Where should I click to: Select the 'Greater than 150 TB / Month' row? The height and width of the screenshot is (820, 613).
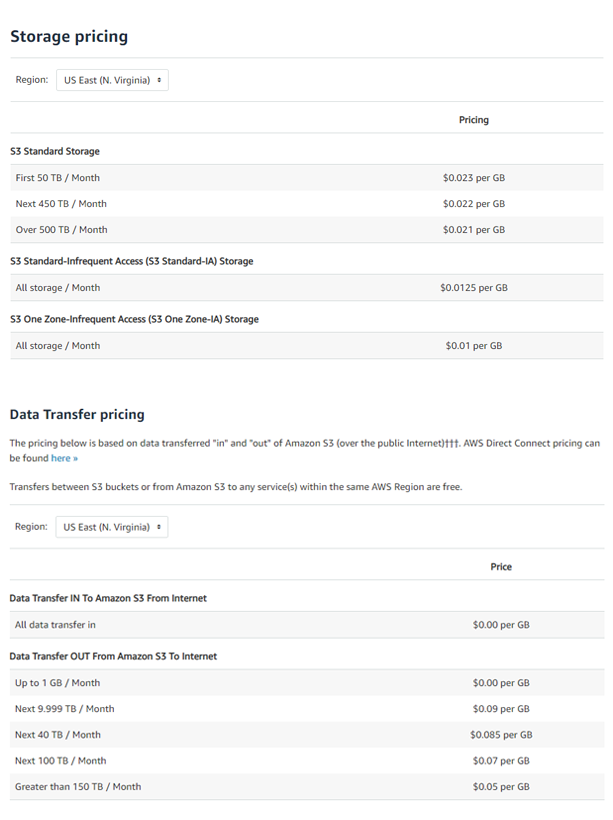pyautogui.click(x=78, y=787)
